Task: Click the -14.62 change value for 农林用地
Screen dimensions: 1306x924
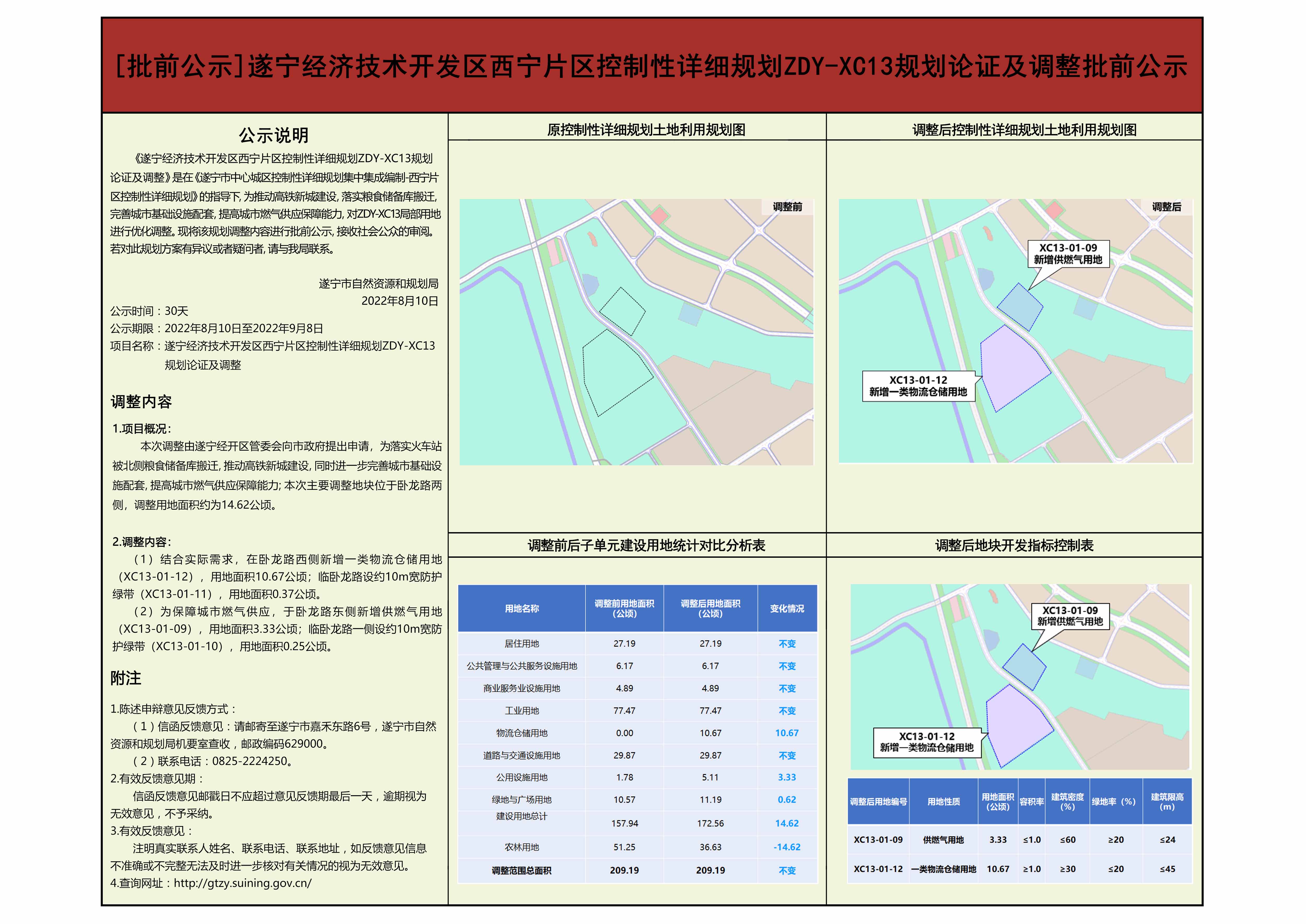Action: pyautogui.click(x=787, y=847)
